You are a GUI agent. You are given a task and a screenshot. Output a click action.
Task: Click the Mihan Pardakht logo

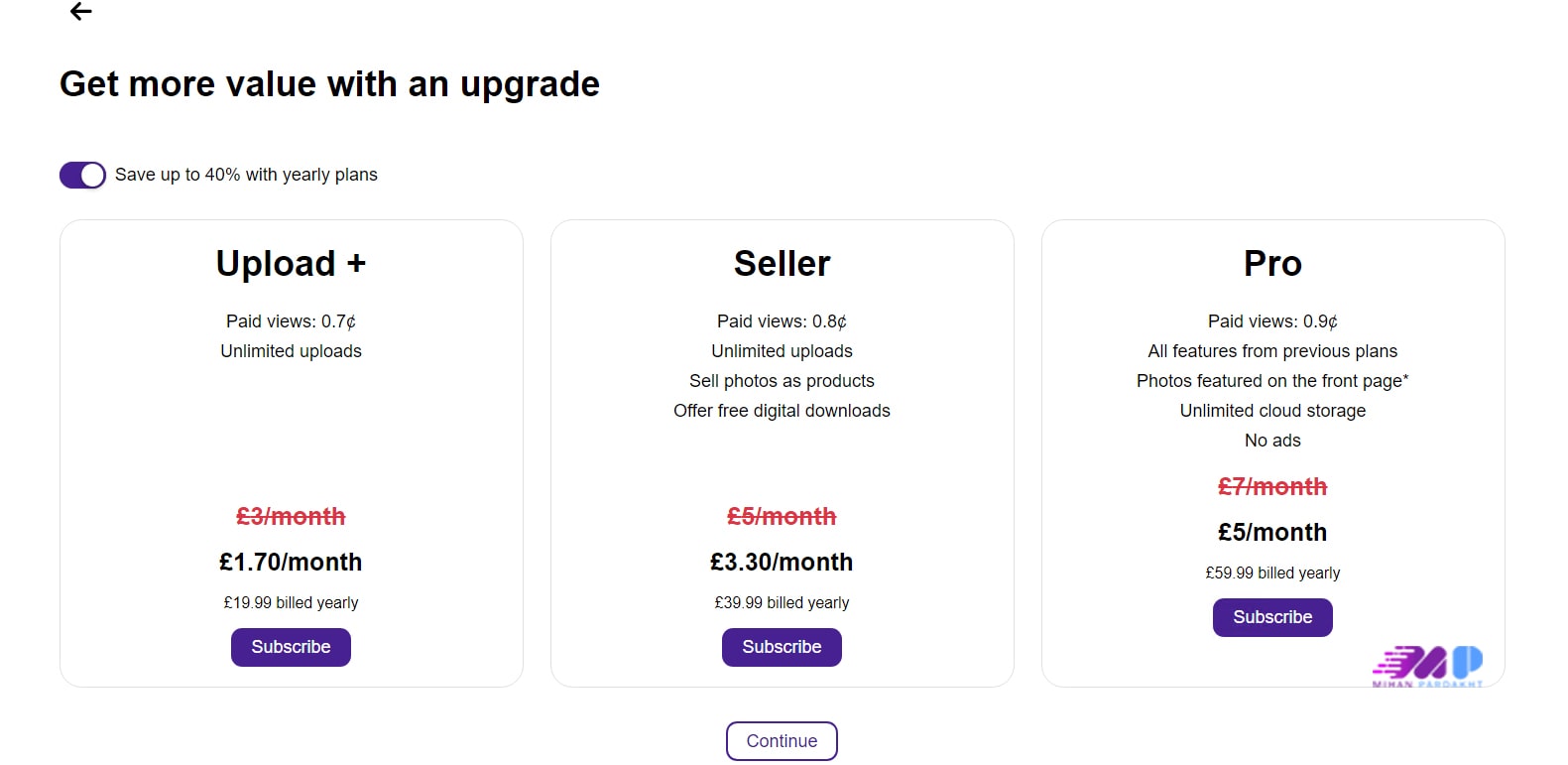point(1427,666)
